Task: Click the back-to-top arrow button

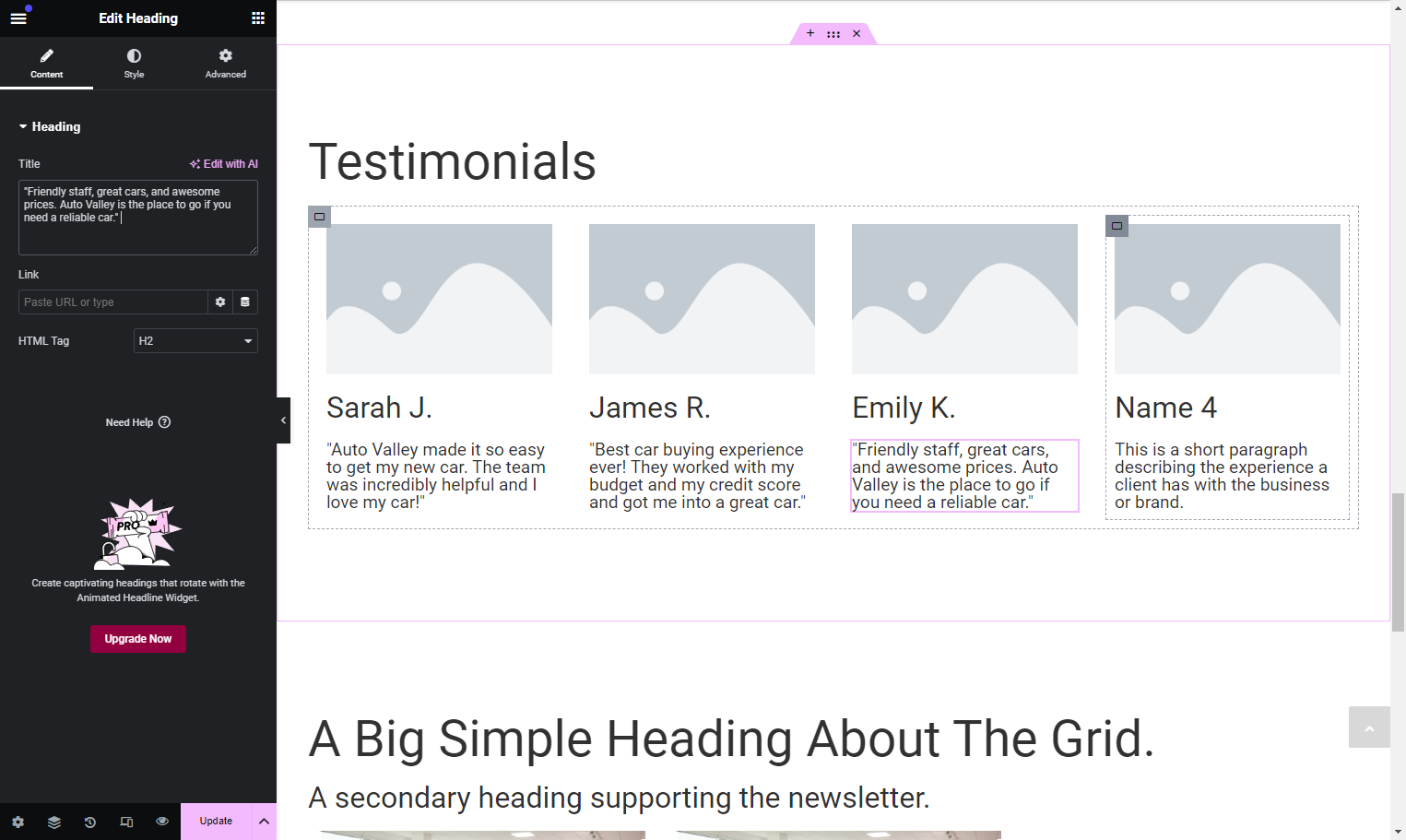Action: pyautogui.click(x=1369, y=728)
